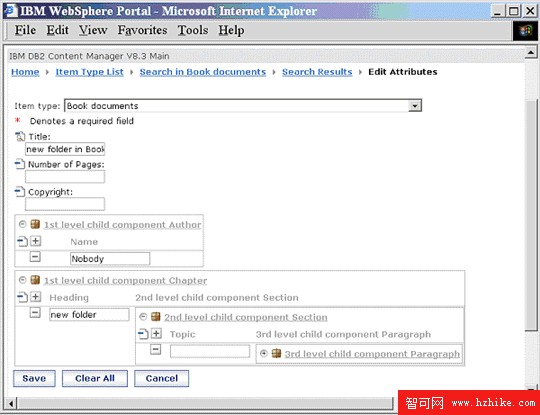Click the vertical scrollbar thumb
Screen dimensions: 540x415
pyautogui.click(x=531, y=216)
